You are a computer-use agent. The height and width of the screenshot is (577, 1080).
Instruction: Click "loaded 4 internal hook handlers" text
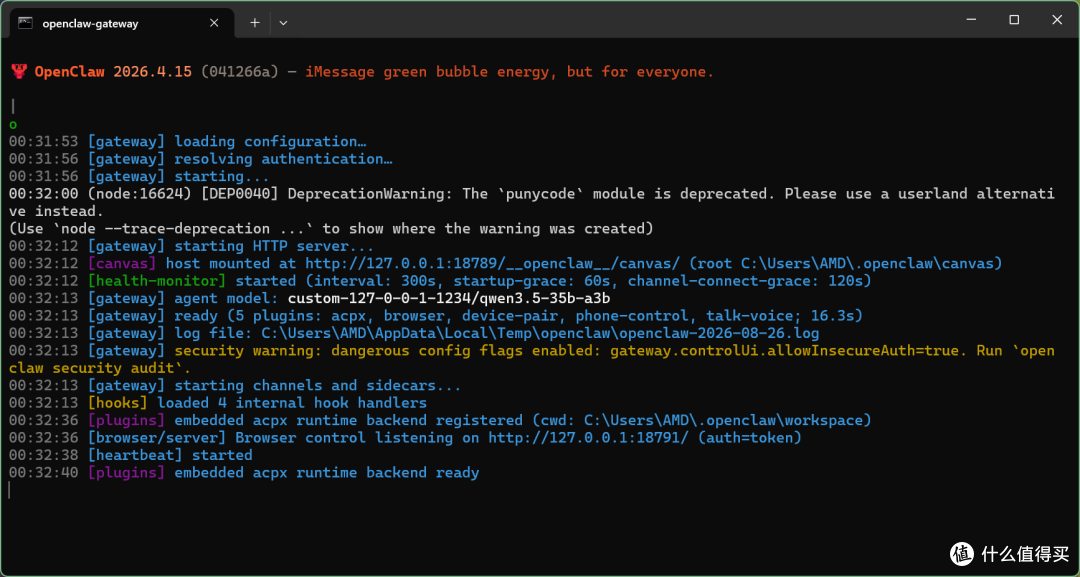pyautogui.click(x=292, y=403)
